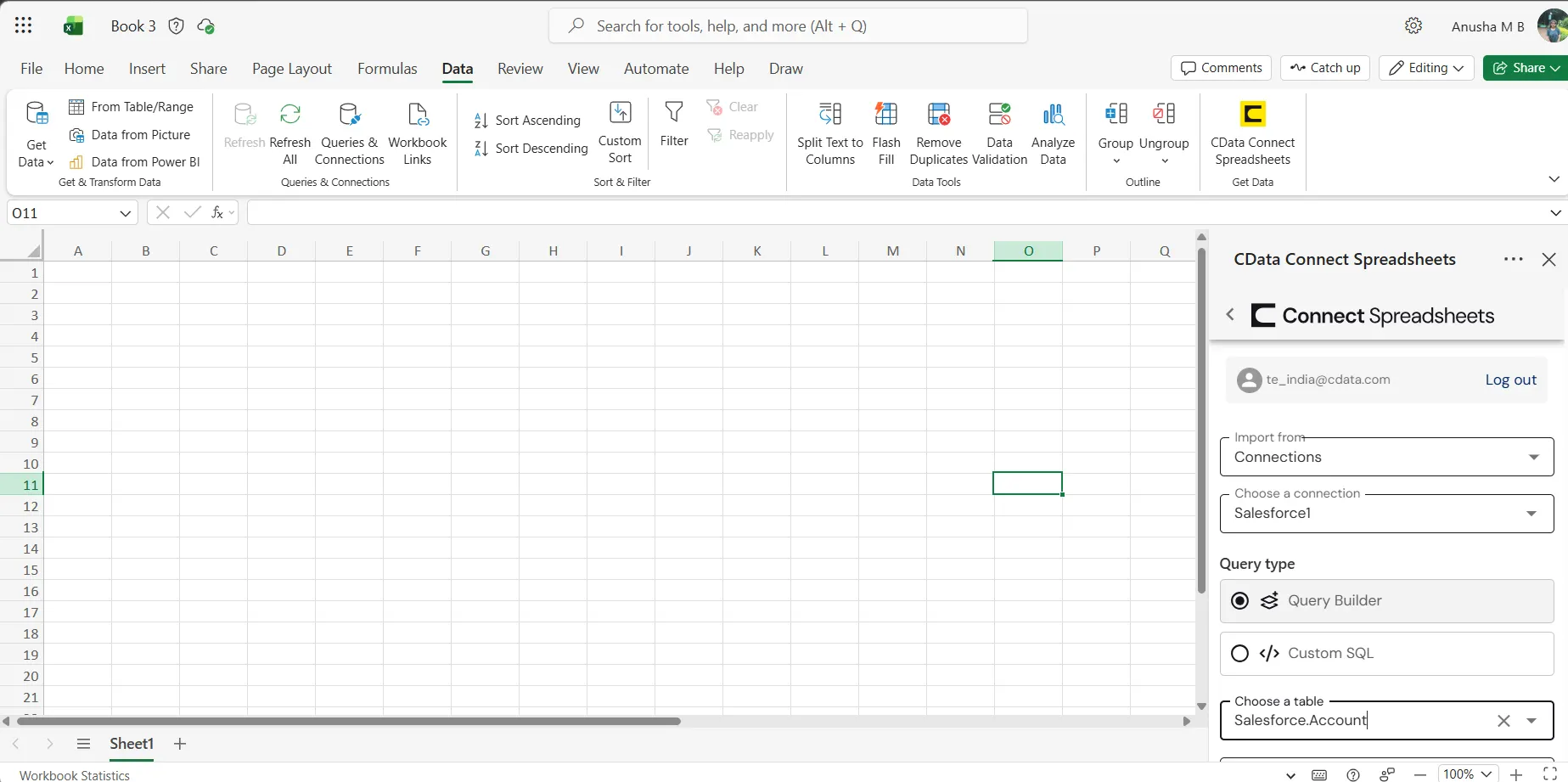The width and height of the screenshot is (1568, 782).
Task: Open the all sheets list button
Action: coord(83,744)
